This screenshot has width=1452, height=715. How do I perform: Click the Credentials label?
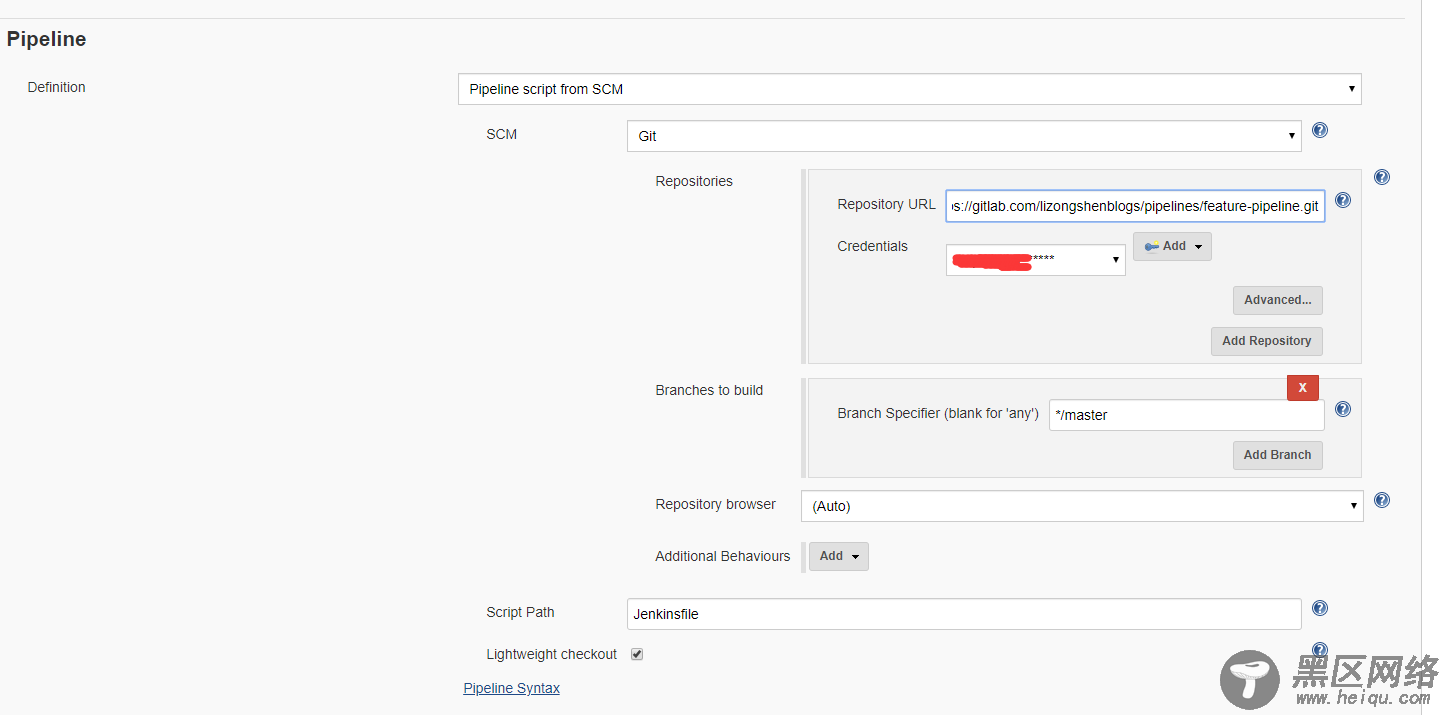click(x=873, y=246)
